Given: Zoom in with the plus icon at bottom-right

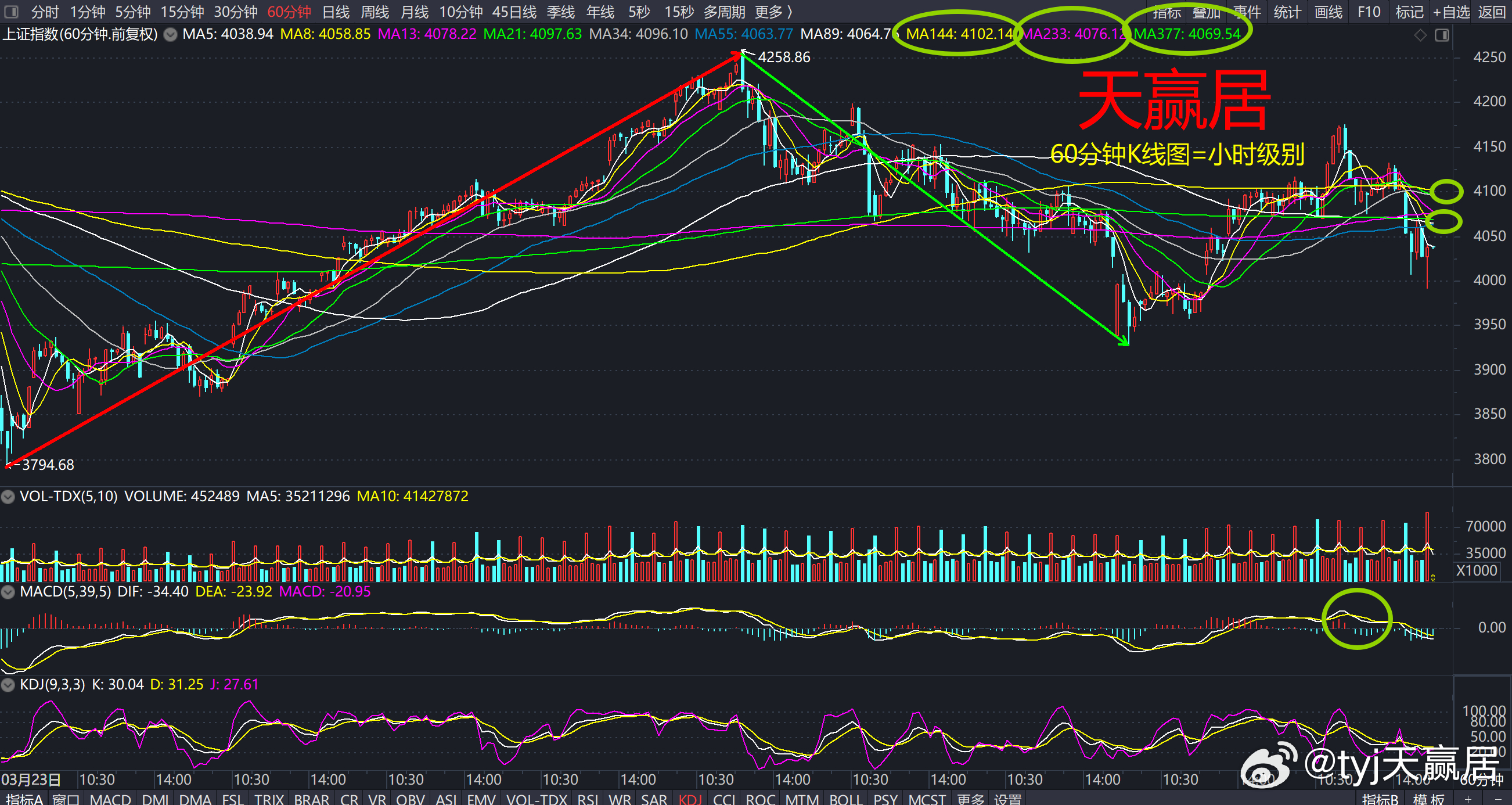Looking at the screenshot, I should pos(1467,799).
